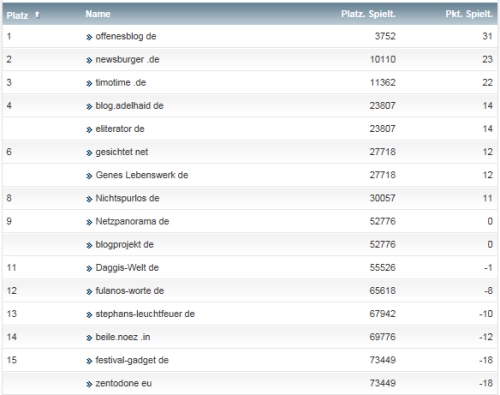This screenshot has width=500, height=395.
Task: Select the points value -10
Action: (486, 314)
